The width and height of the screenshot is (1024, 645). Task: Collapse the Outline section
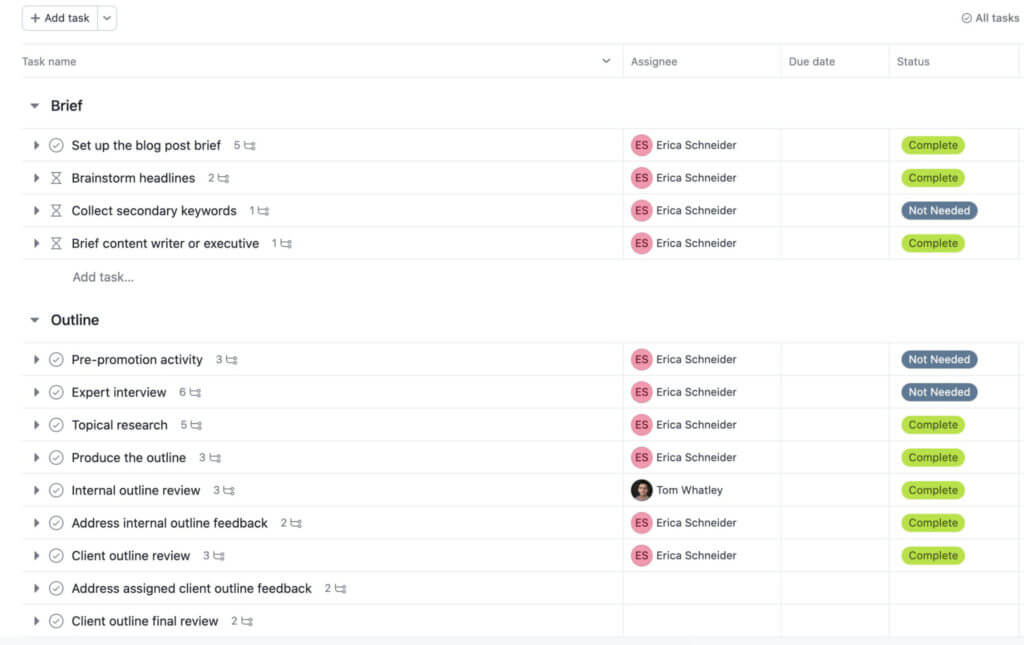pos(35,319)
